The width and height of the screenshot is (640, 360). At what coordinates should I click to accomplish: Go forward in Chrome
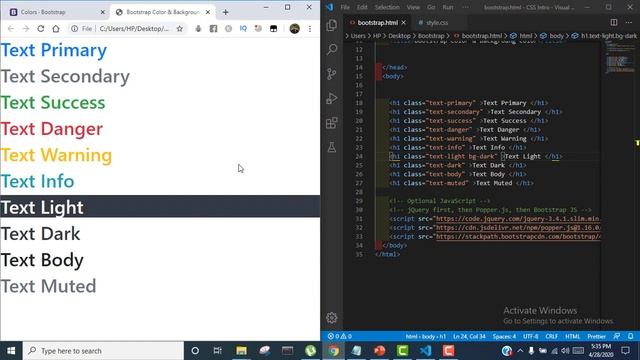25,29
